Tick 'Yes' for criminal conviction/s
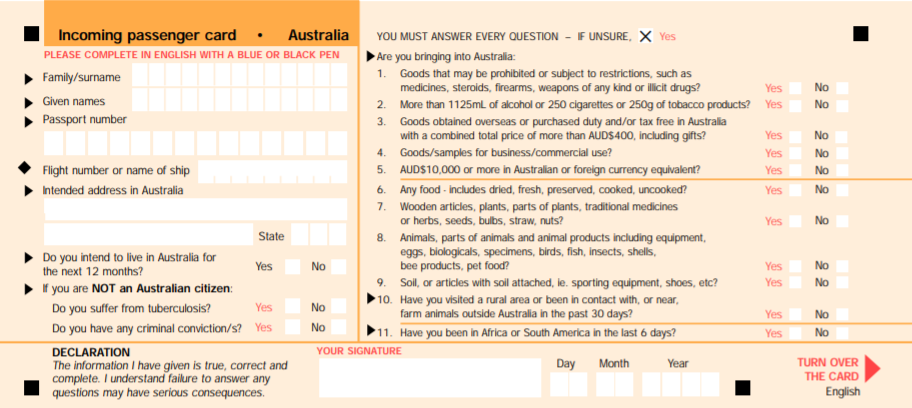The height and width of the screenshot is (408, 912). coord(292,328)
